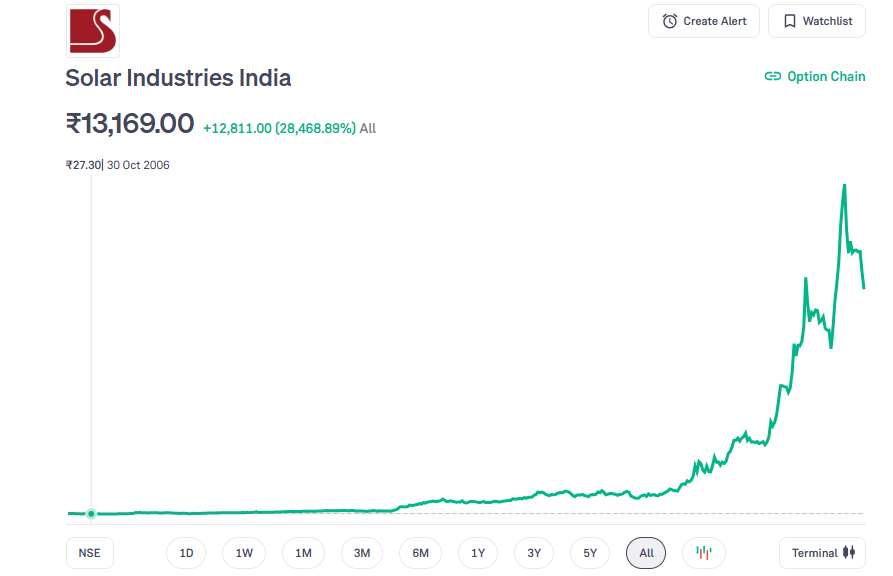The image size is (893, 576).
Task: Switch to candlestick chart view icon
Action: [704, 553]
